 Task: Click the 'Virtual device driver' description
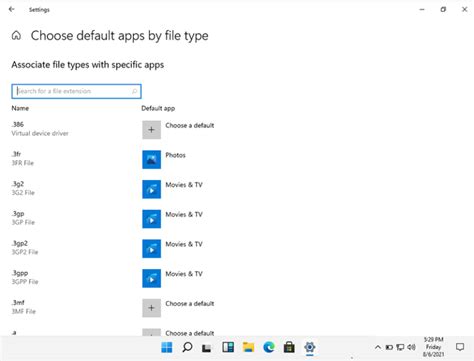[40, 133]
